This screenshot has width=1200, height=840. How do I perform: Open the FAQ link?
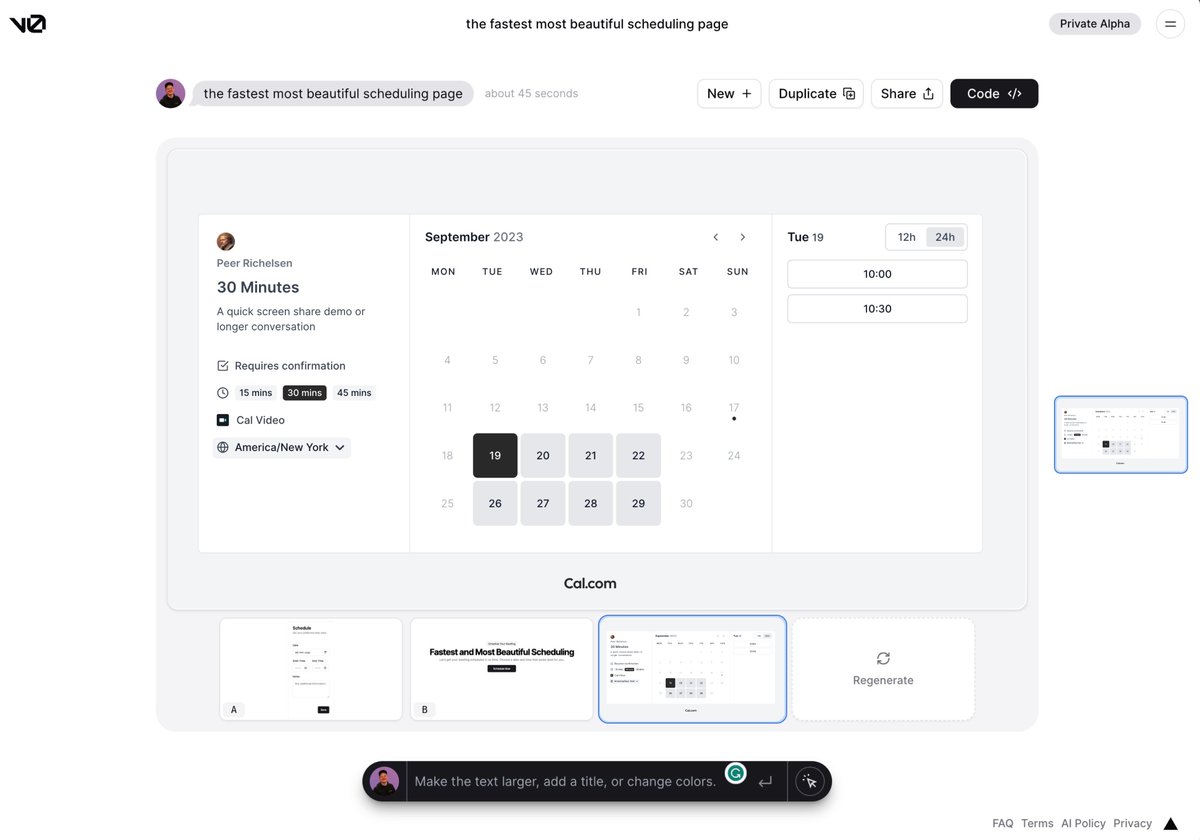pyautogui.click(x=1002, y=824)
